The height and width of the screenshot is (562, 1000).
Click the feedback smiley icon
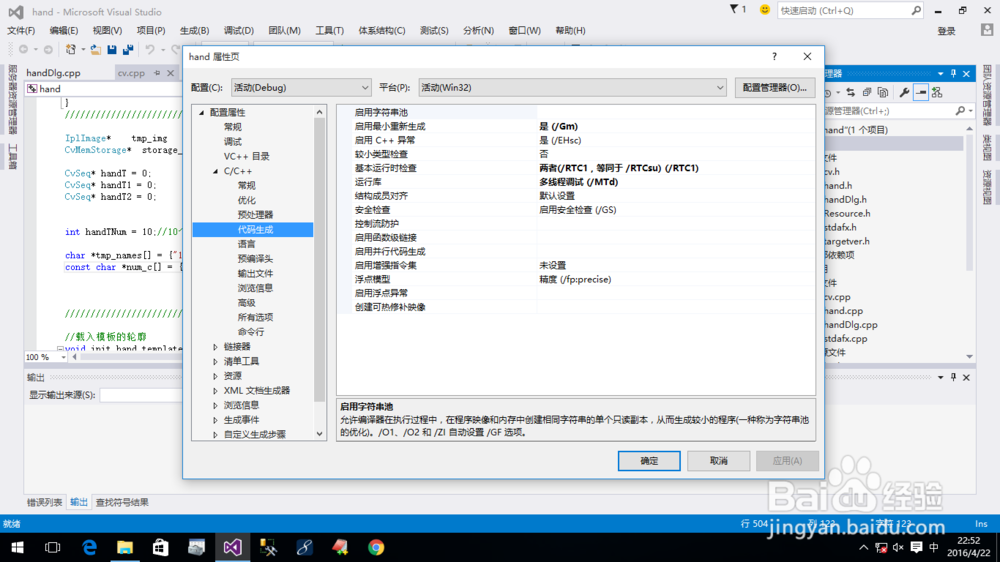tap(765, 10)
